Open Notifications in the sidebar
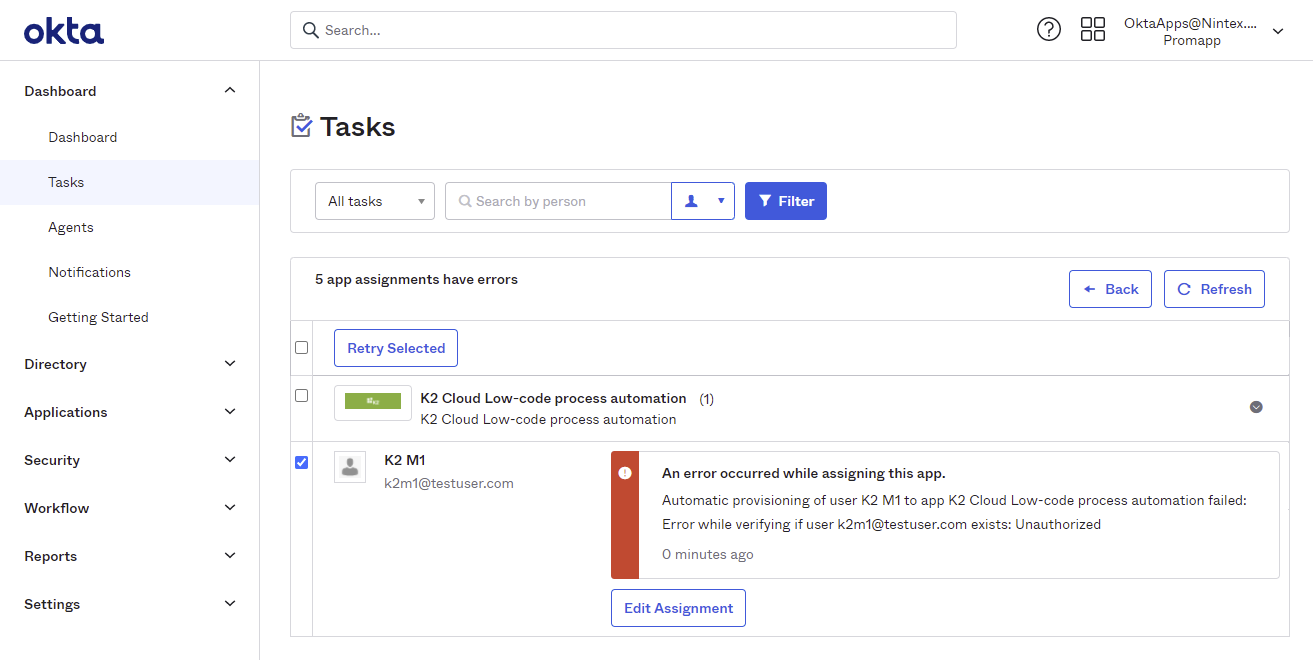 click(90, 272)
